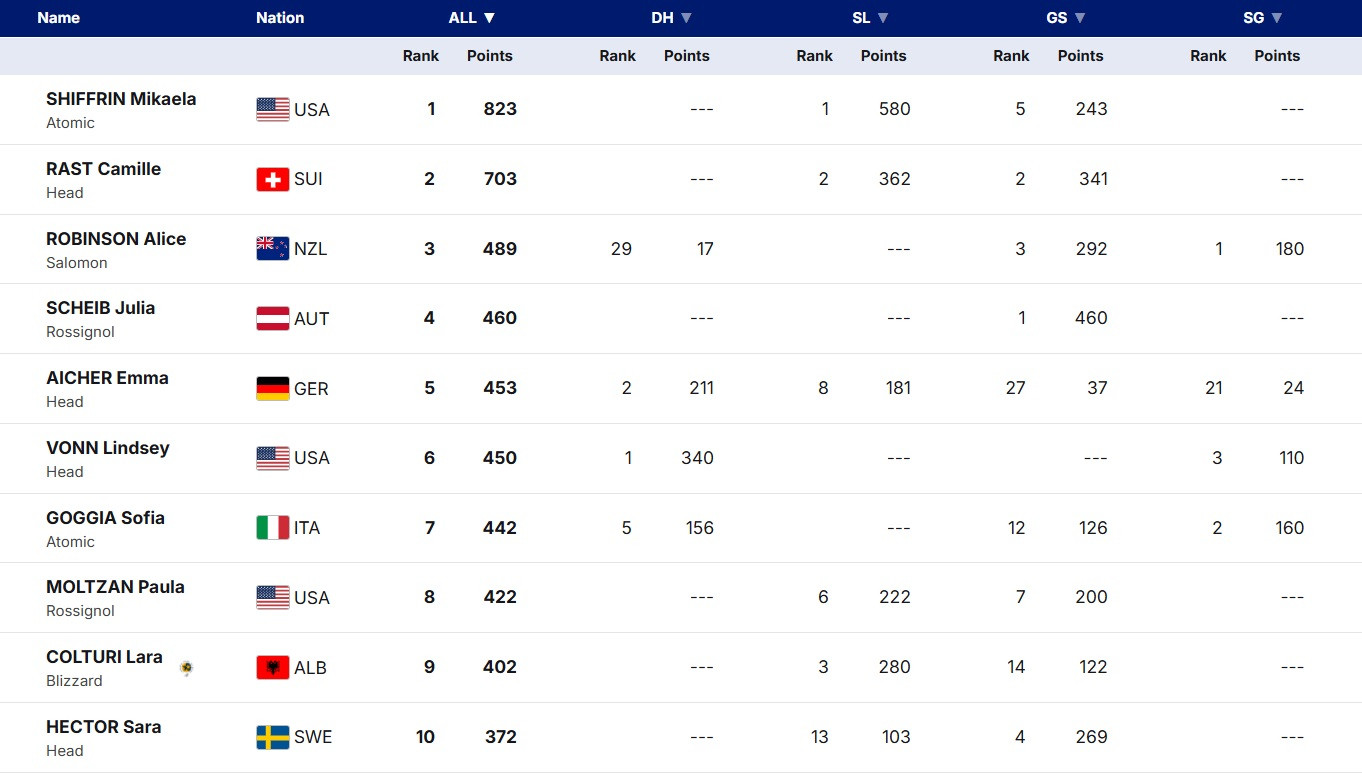
Task: Click the New Zealand flag icon
Action: coord(272,249)
